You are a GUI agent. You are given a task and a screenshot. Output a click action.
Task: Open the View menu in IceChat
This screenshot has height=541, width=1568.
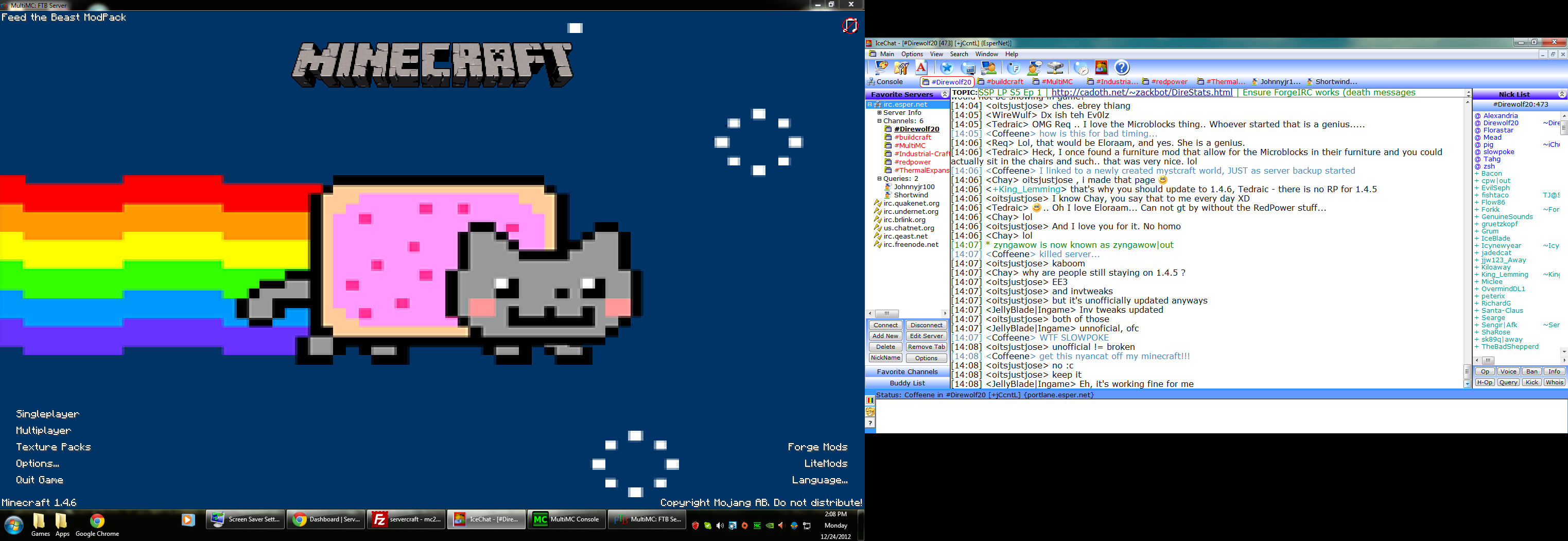tap(936, 54)
